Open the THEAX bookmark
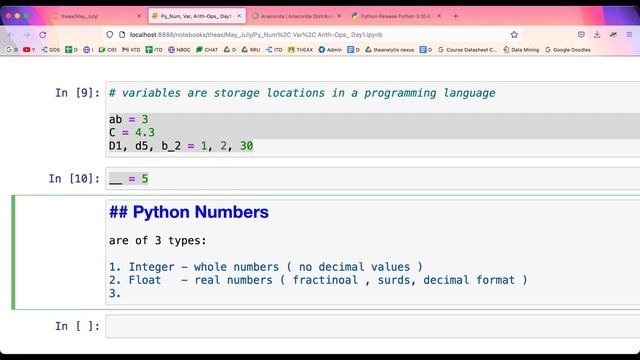Viewport: 640px width, 360px height. [300, 50]
